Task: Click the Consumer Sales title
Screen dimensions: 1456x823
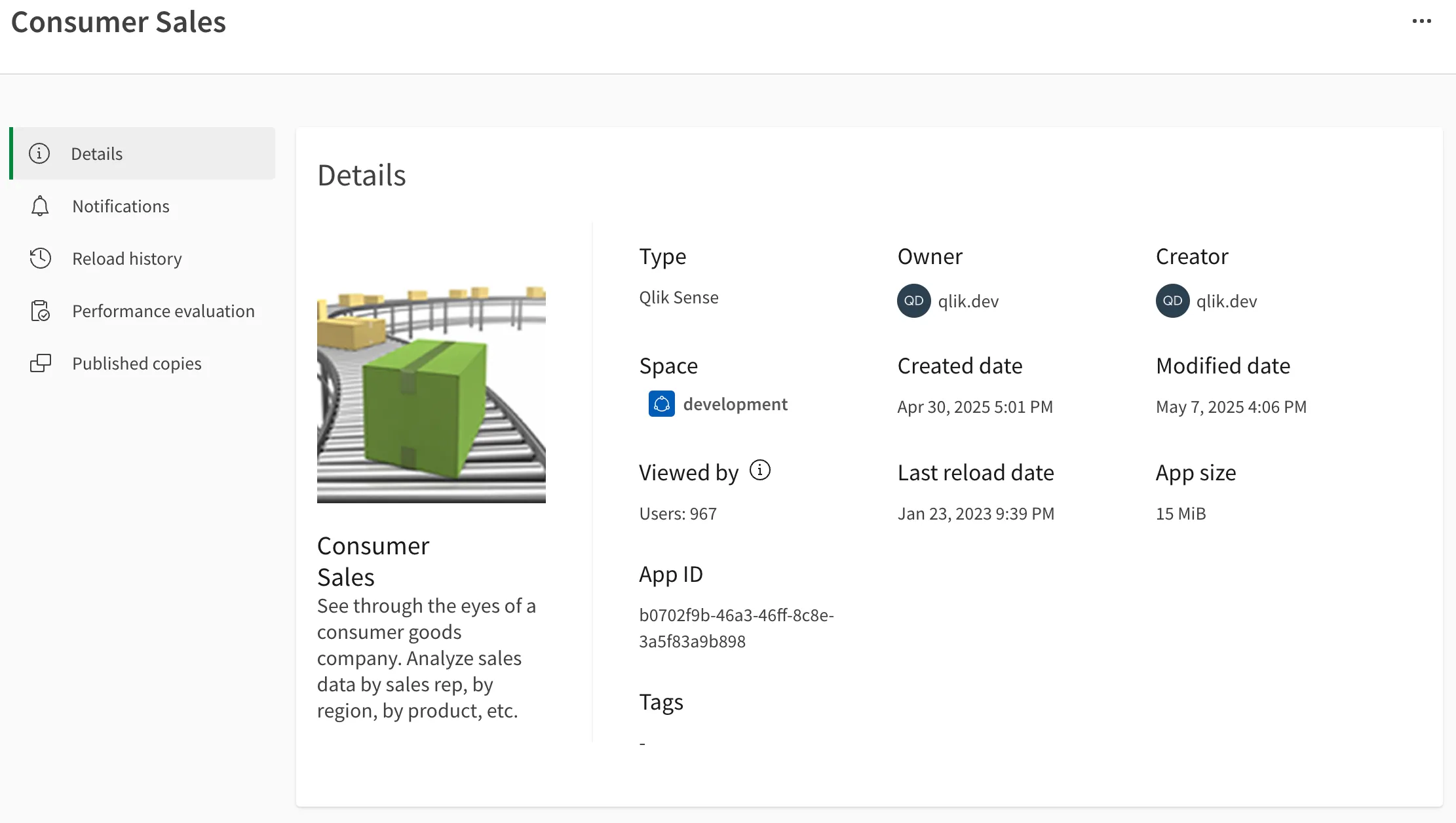Action: tap(119, 22)
